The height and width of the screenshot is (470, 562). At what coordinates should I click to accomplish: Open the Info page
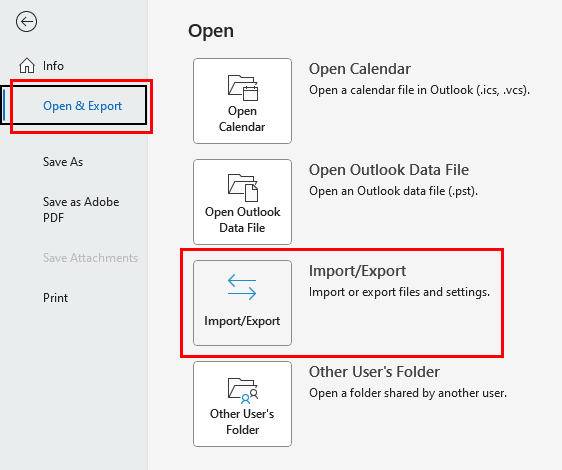pyautogui.click(x=53, y=66)
